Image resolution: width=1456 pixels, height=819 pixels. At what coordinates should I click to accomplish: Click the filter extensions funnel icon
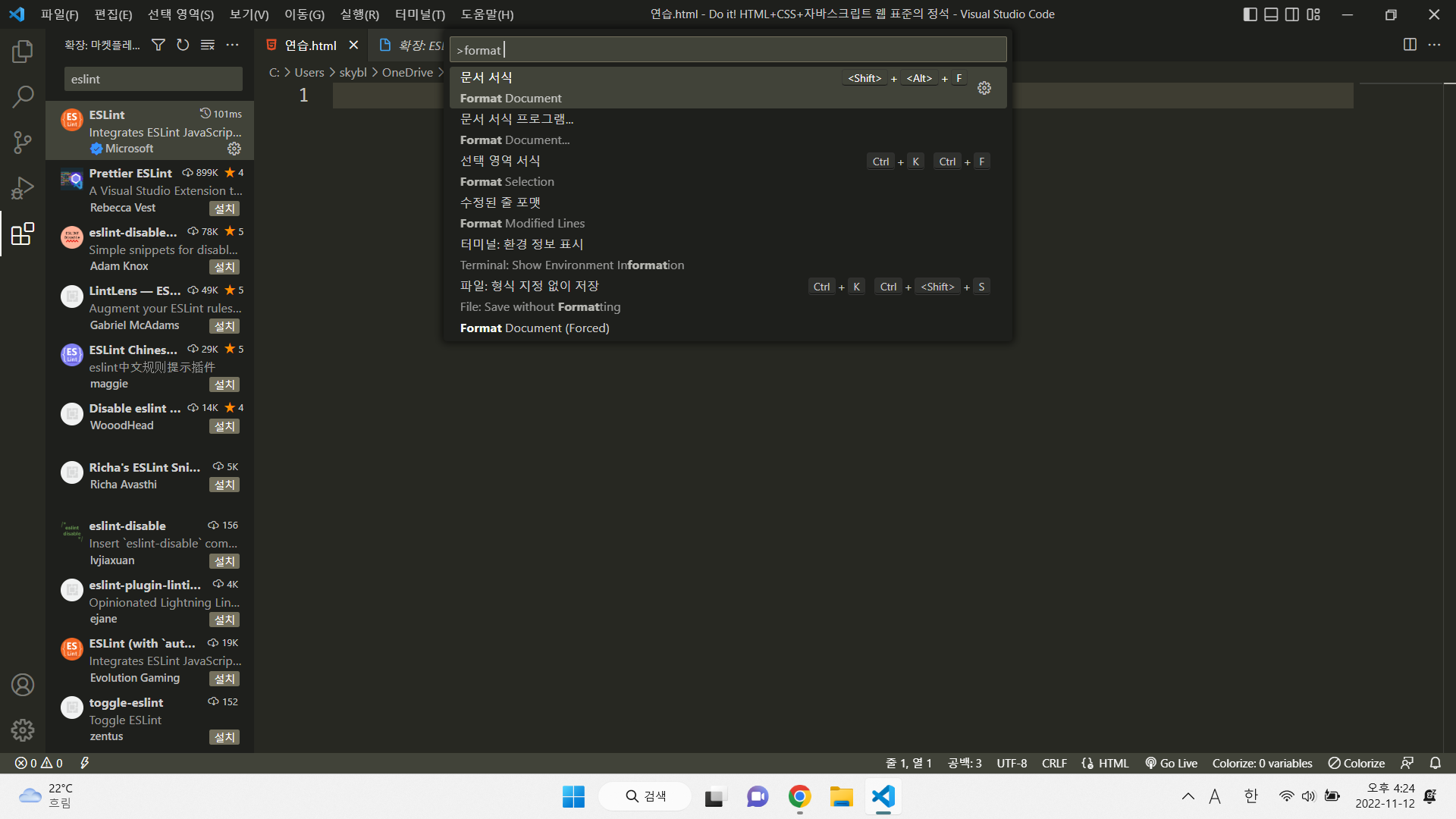point(158,45)
